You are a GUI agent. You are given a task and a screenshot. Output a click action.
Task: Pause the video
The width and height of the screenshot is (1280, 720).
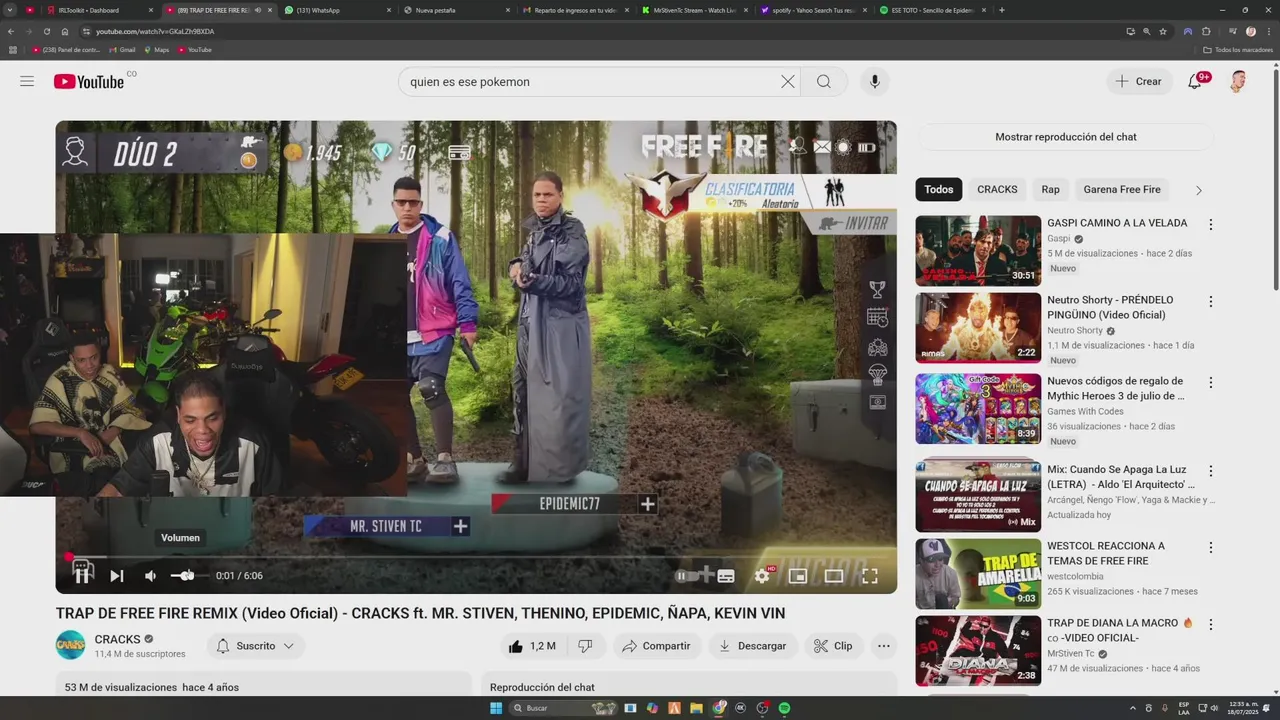coord(82,575)
